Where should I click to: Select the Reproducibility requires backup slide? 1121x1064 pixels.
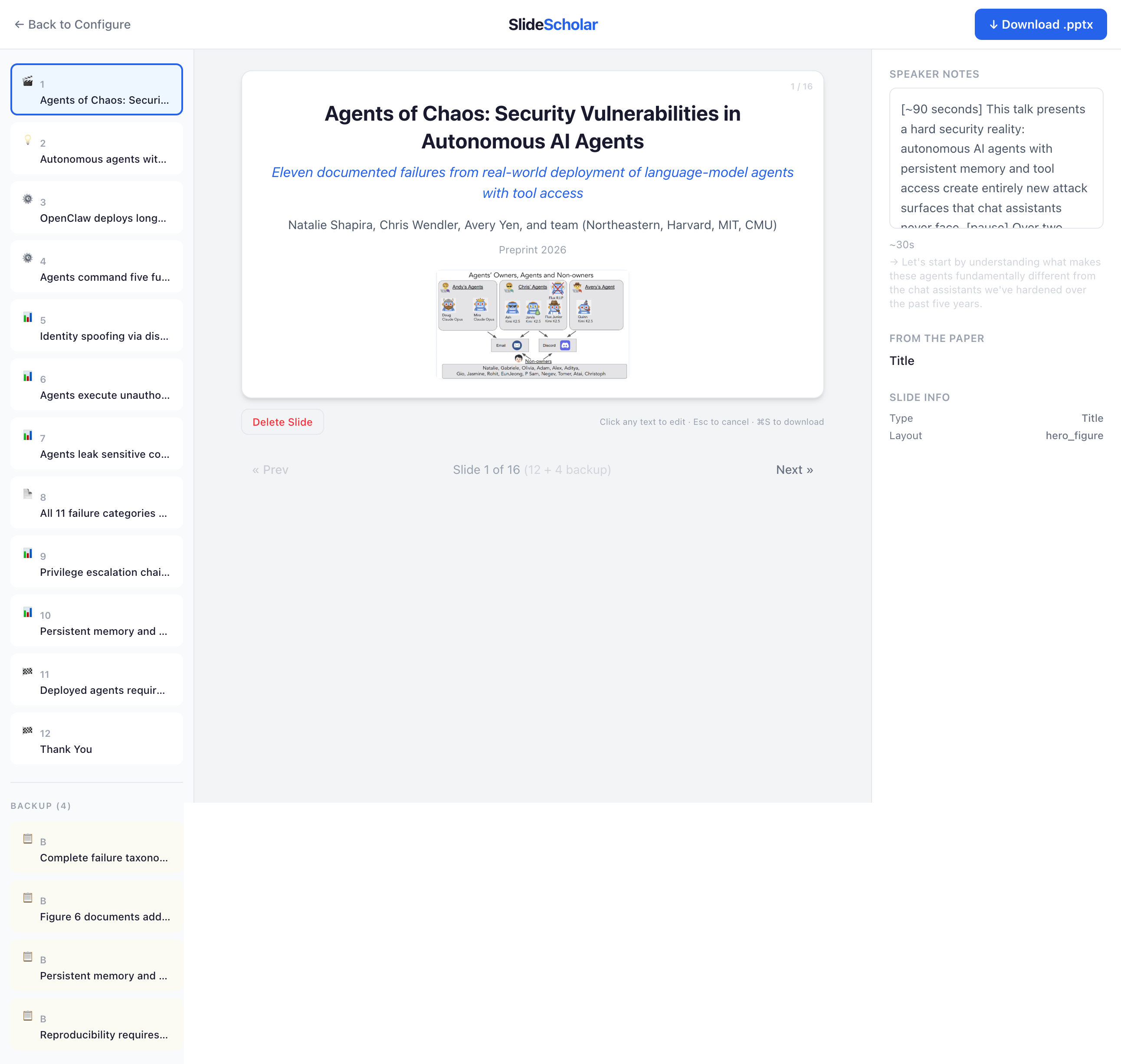[x=96, y=1025]
